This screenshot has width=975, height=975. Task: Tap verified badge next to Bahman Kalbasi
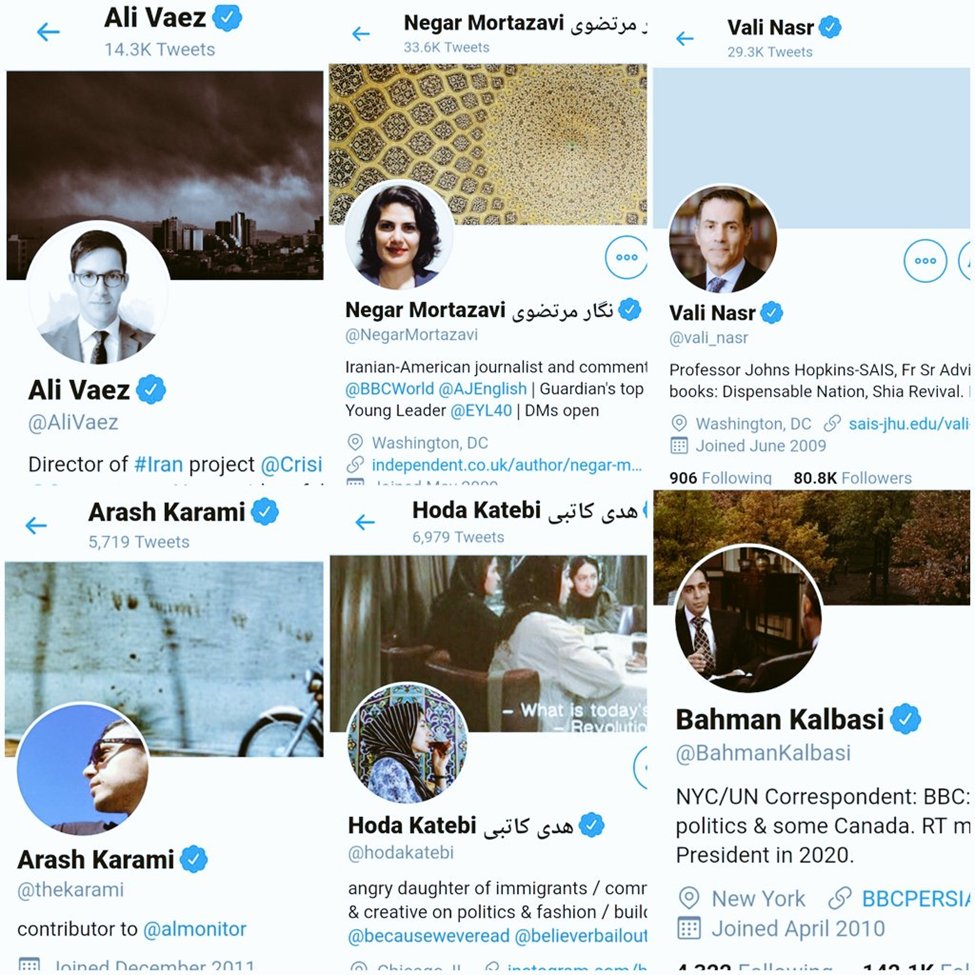pos(905,719)
